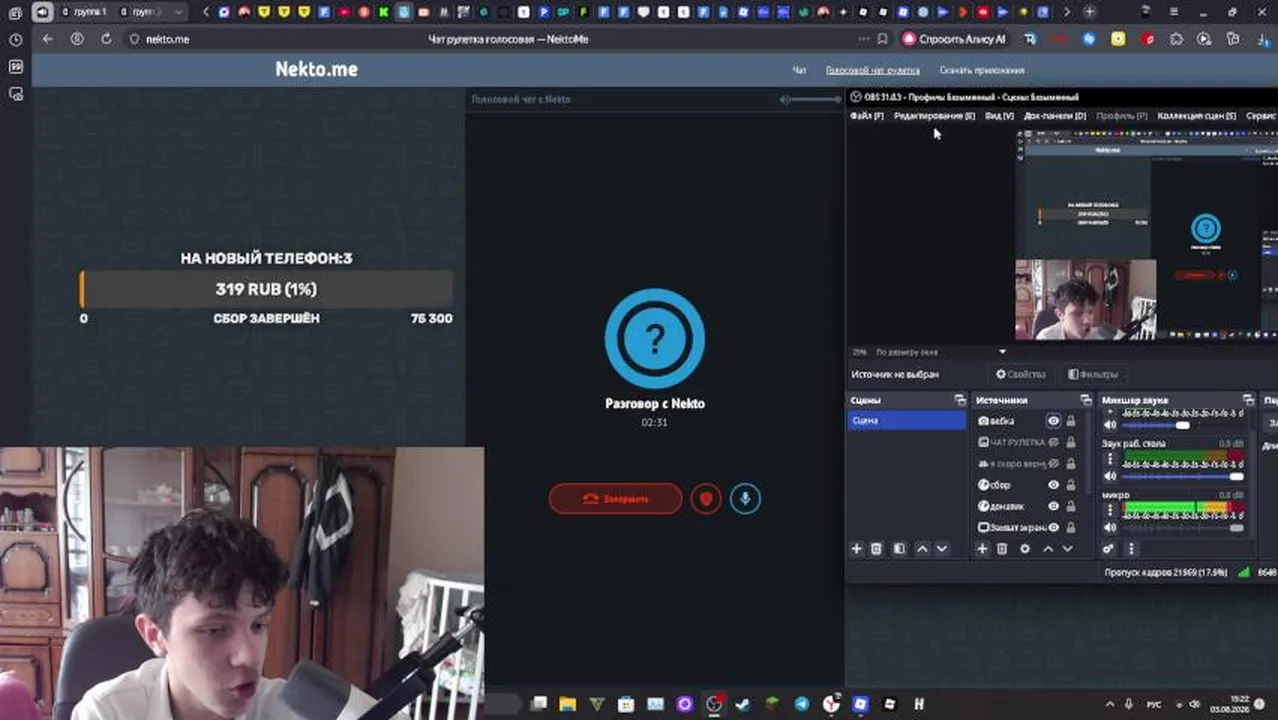Screen dimensions: 1278x720
Task: Open the mixer three-dot menu in the bottom toolbar
Action: click(x=1131, y=549)
